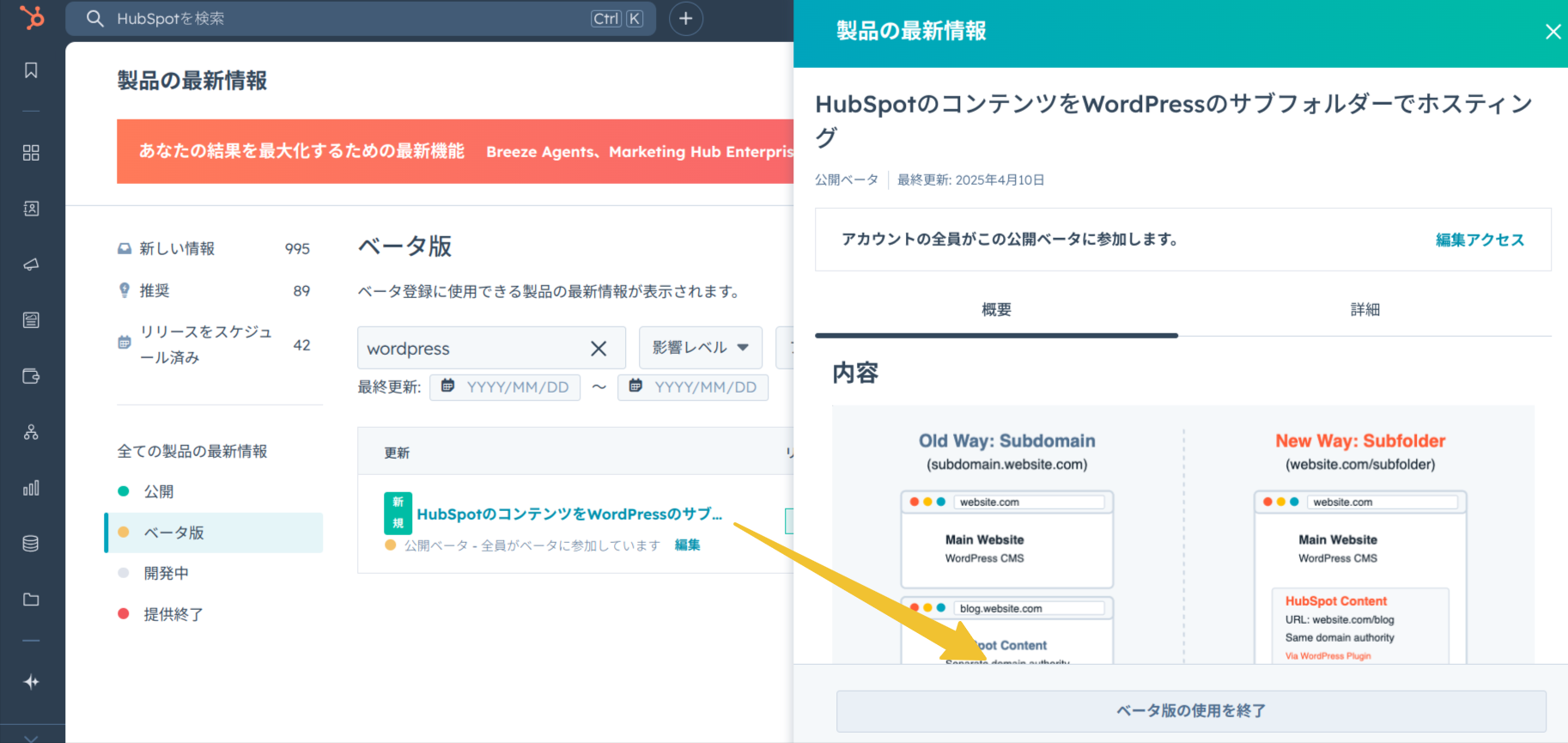Click the HubSpotを検索 search box
This screenshot has height=743, width=1568.
361,19
